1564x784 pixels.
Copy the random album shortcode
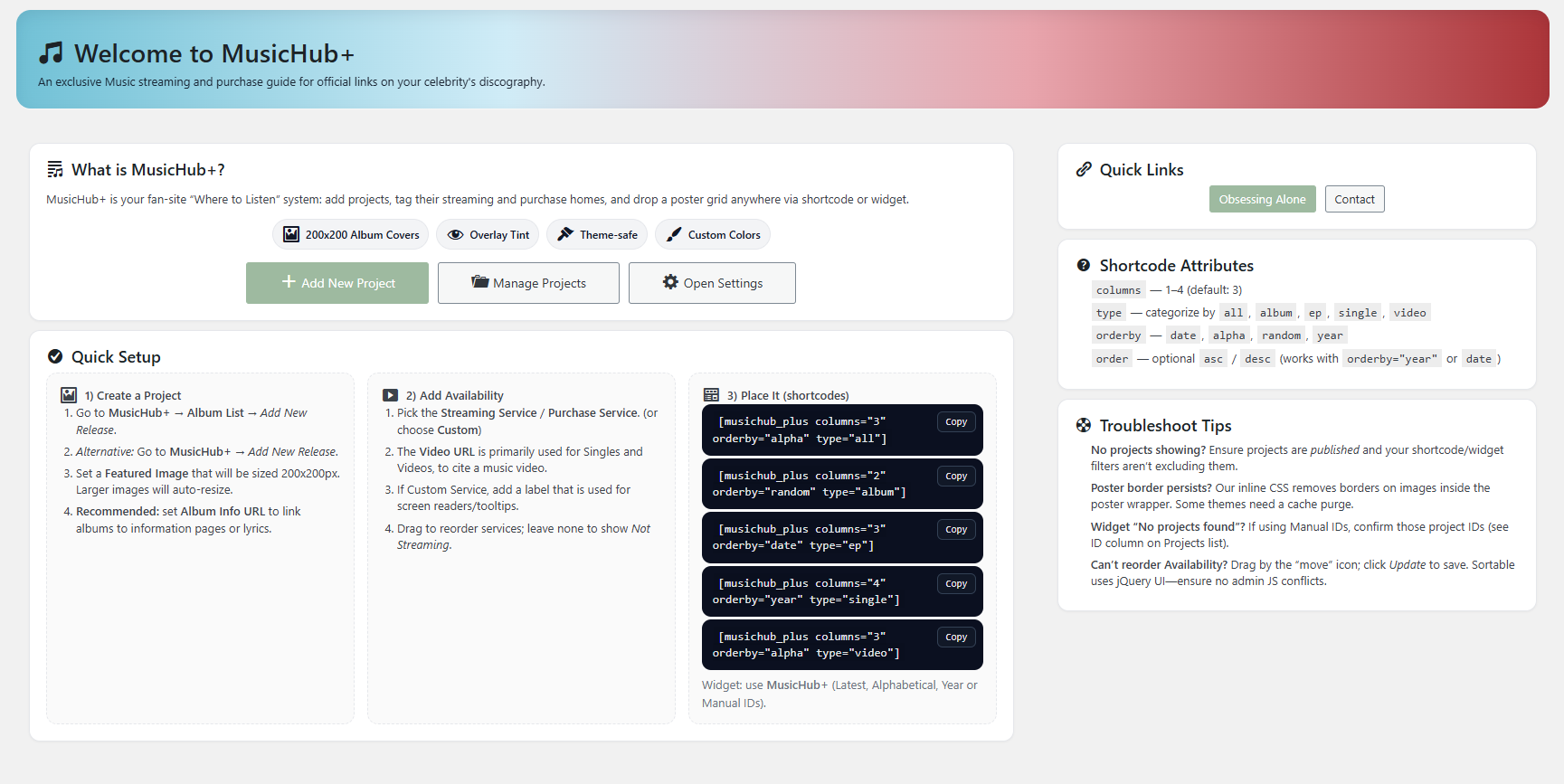tap(956, 477)
